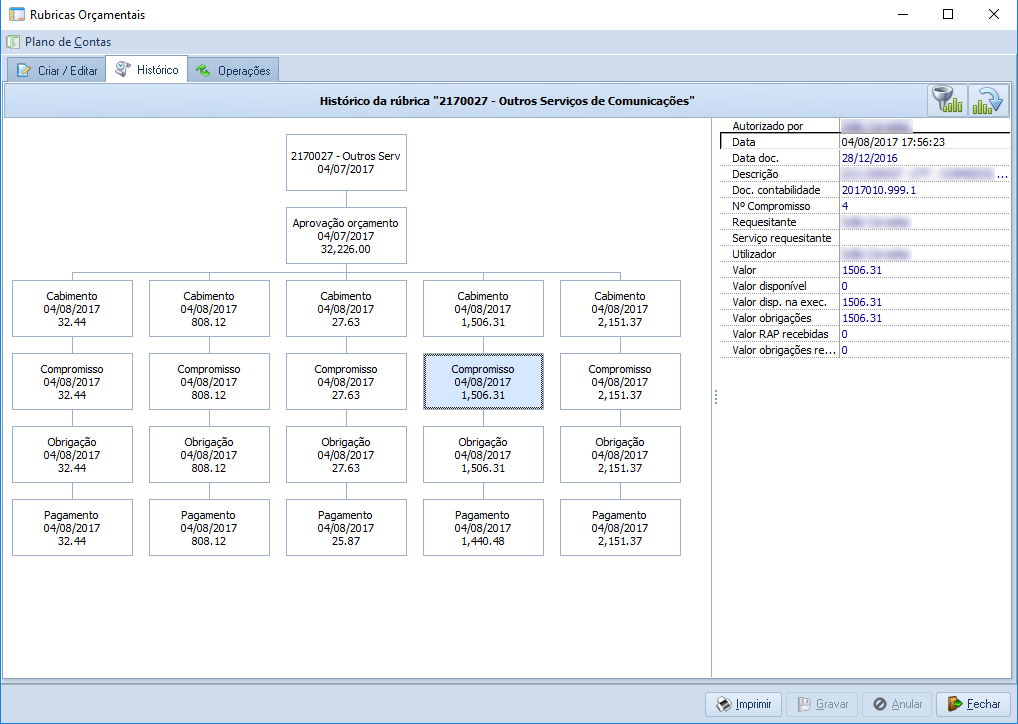Select the Obrigação node with value 32.44
This screenshot has height=724, width=1018.
click(72, 455)
